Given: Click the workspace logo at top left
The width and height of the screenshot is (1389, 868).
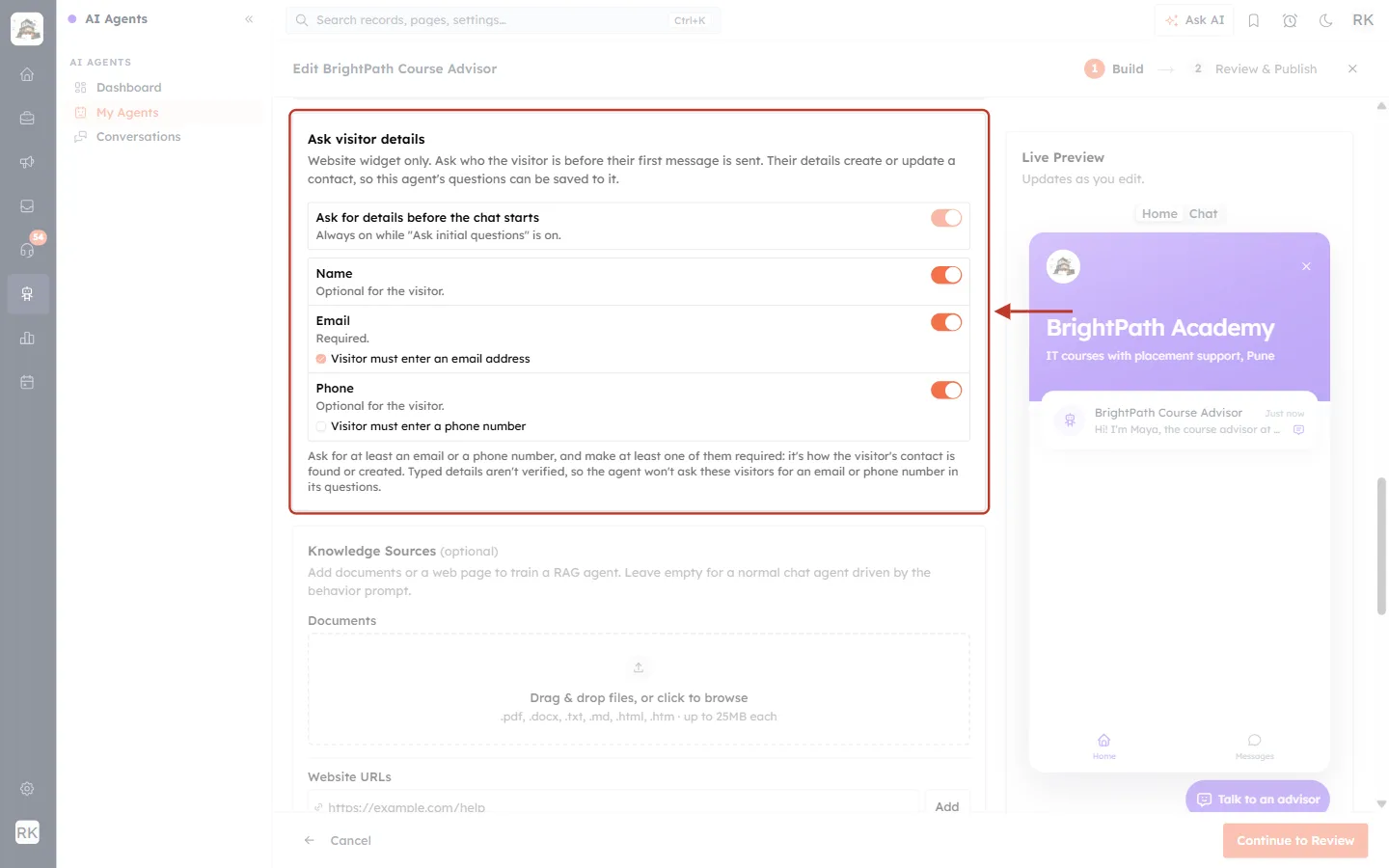Looking at the screenshot, I should tap(27, 29).
